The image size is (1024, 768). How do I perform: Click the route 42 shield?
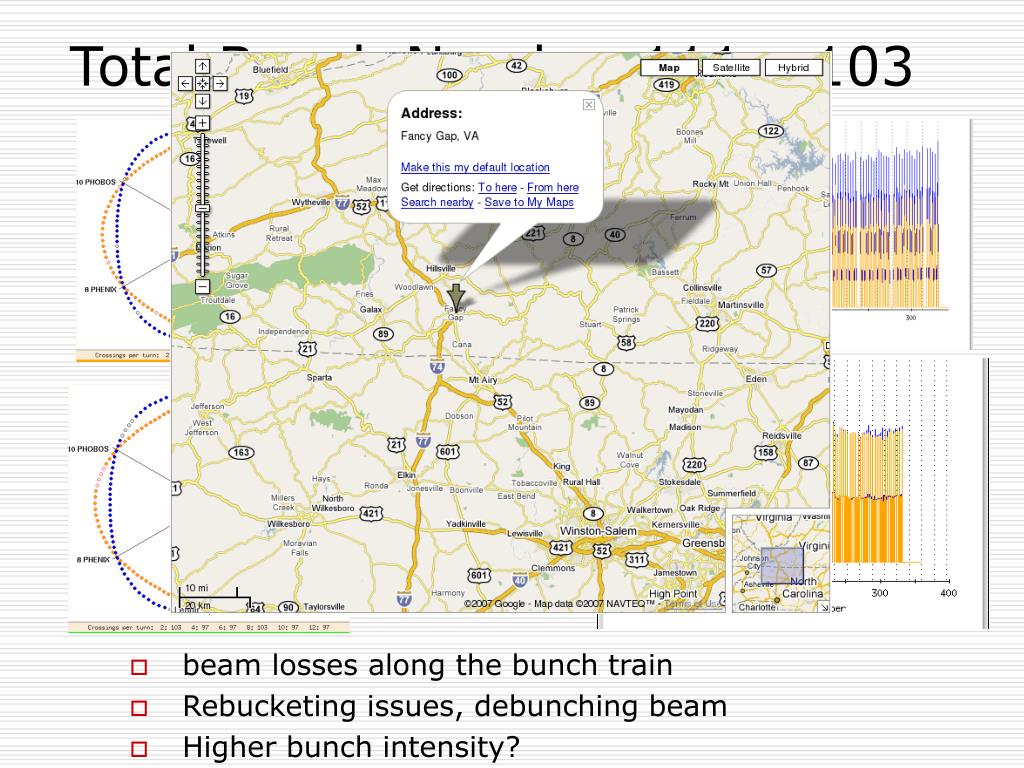(x=517, y=65)
